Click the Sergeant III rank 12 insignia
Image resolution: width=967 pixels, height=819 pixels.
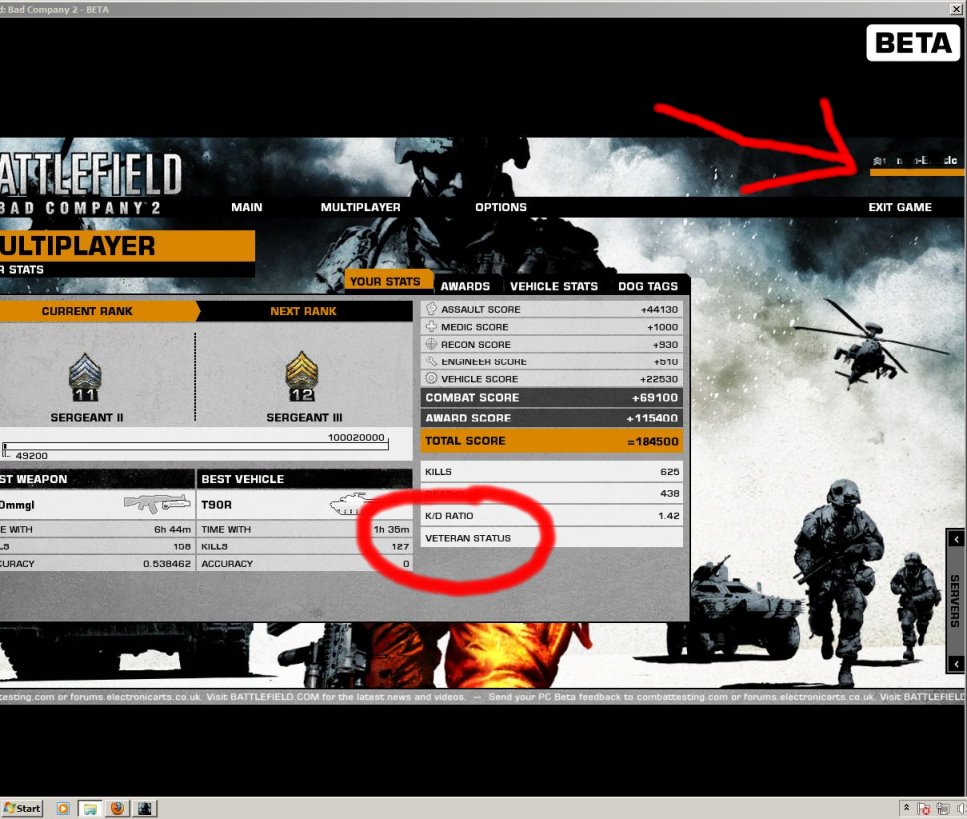coord(302,376)
